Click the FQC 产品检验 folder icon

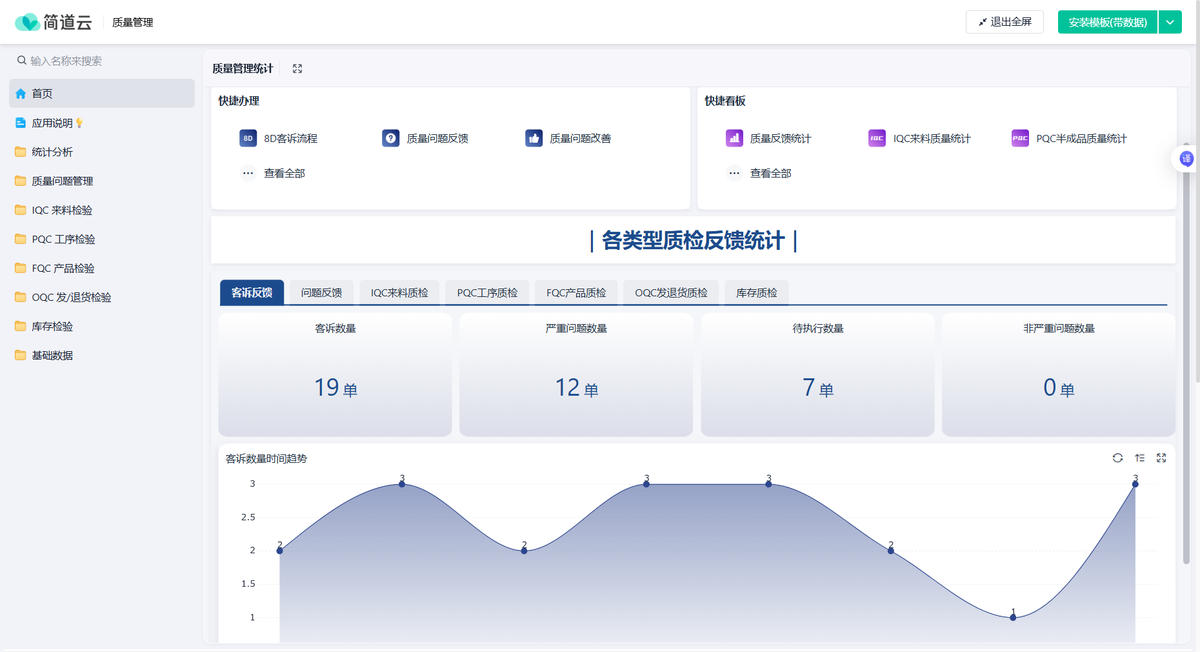(x=21, y=268)
